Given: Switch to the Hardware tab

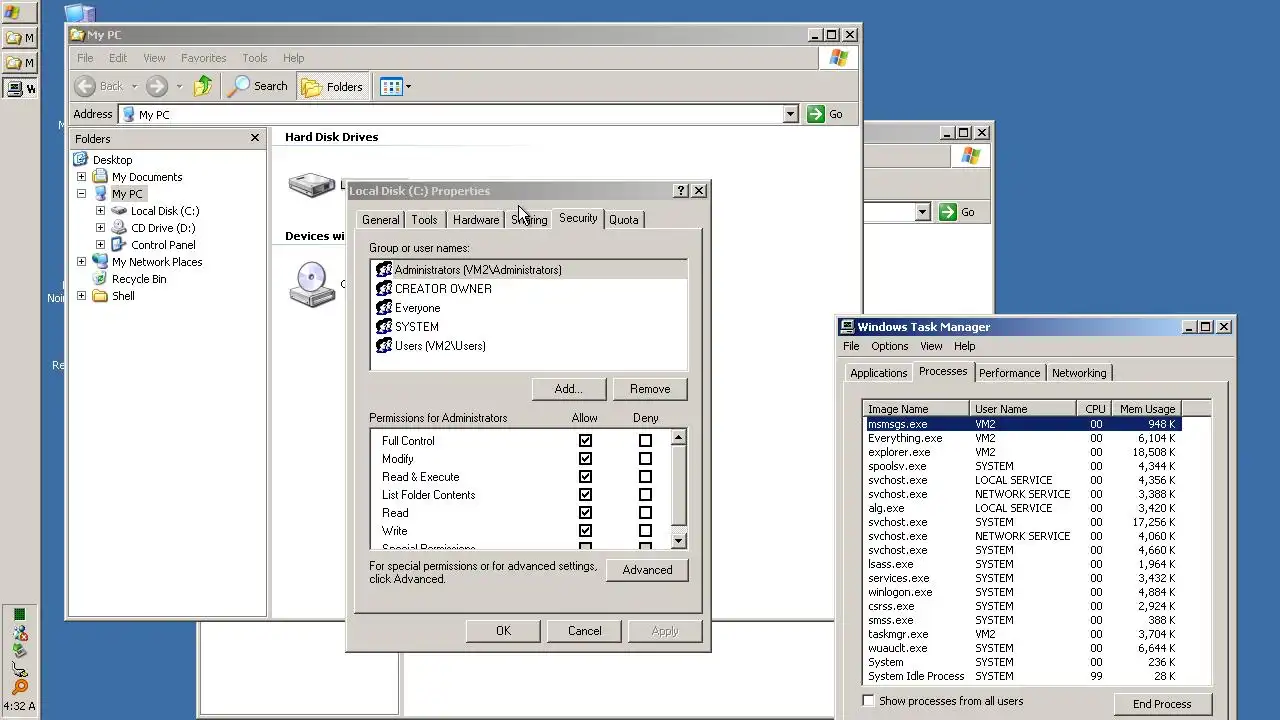Looking at the screenshot, I should 475,220.
